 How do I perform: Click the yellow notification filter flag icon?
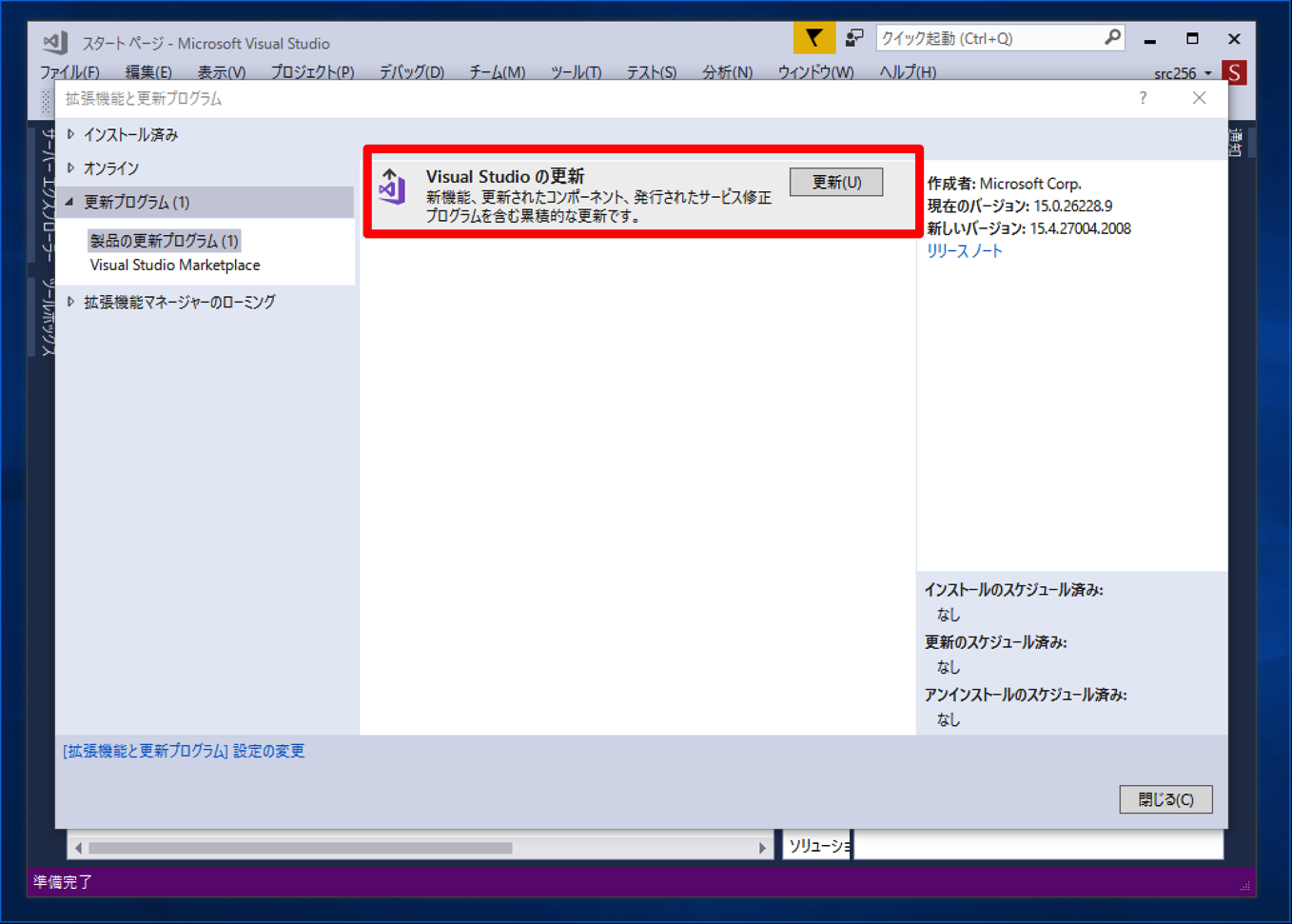point(814,38)
